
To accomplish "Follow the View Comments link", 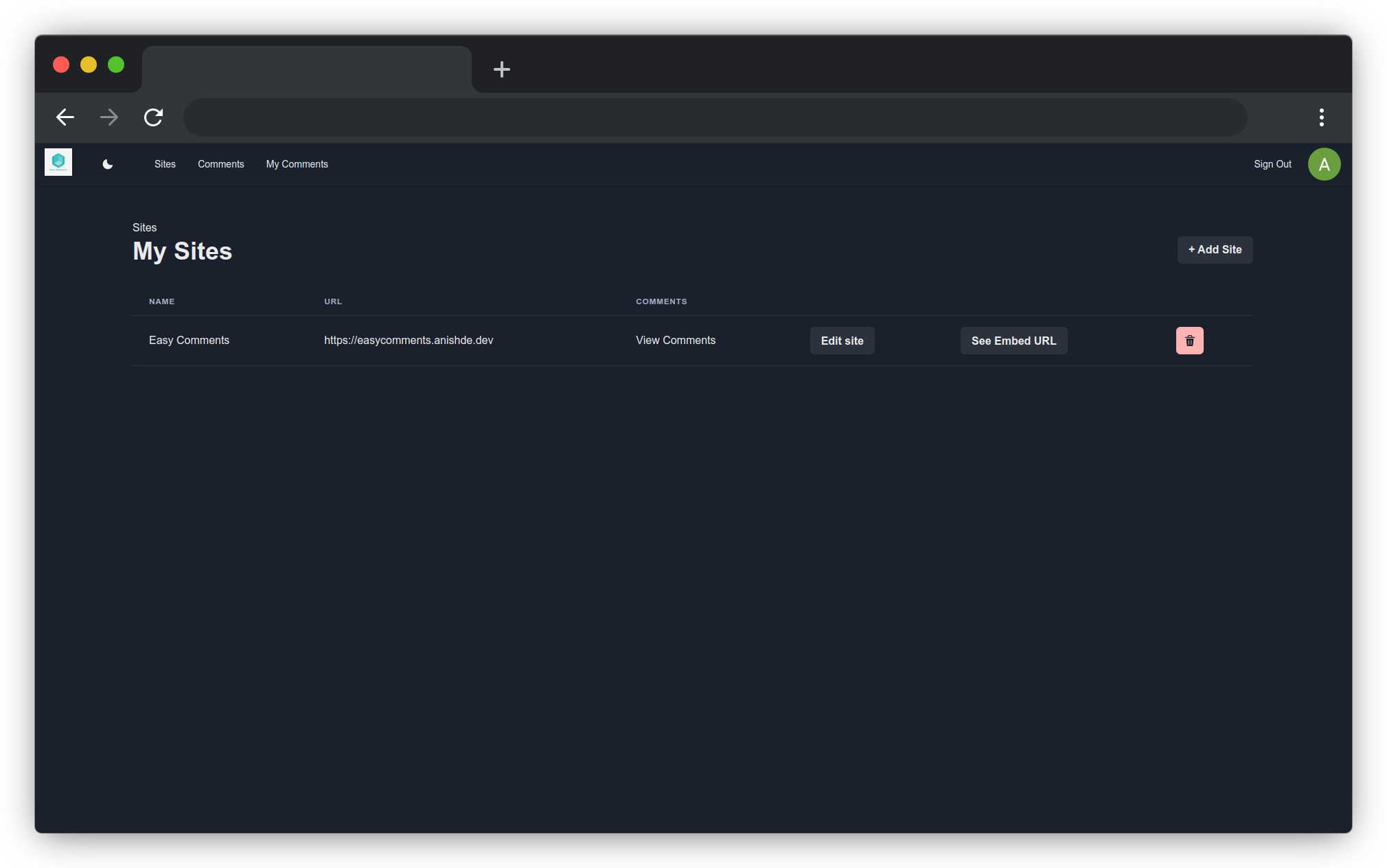I will (x=675, y=341).
